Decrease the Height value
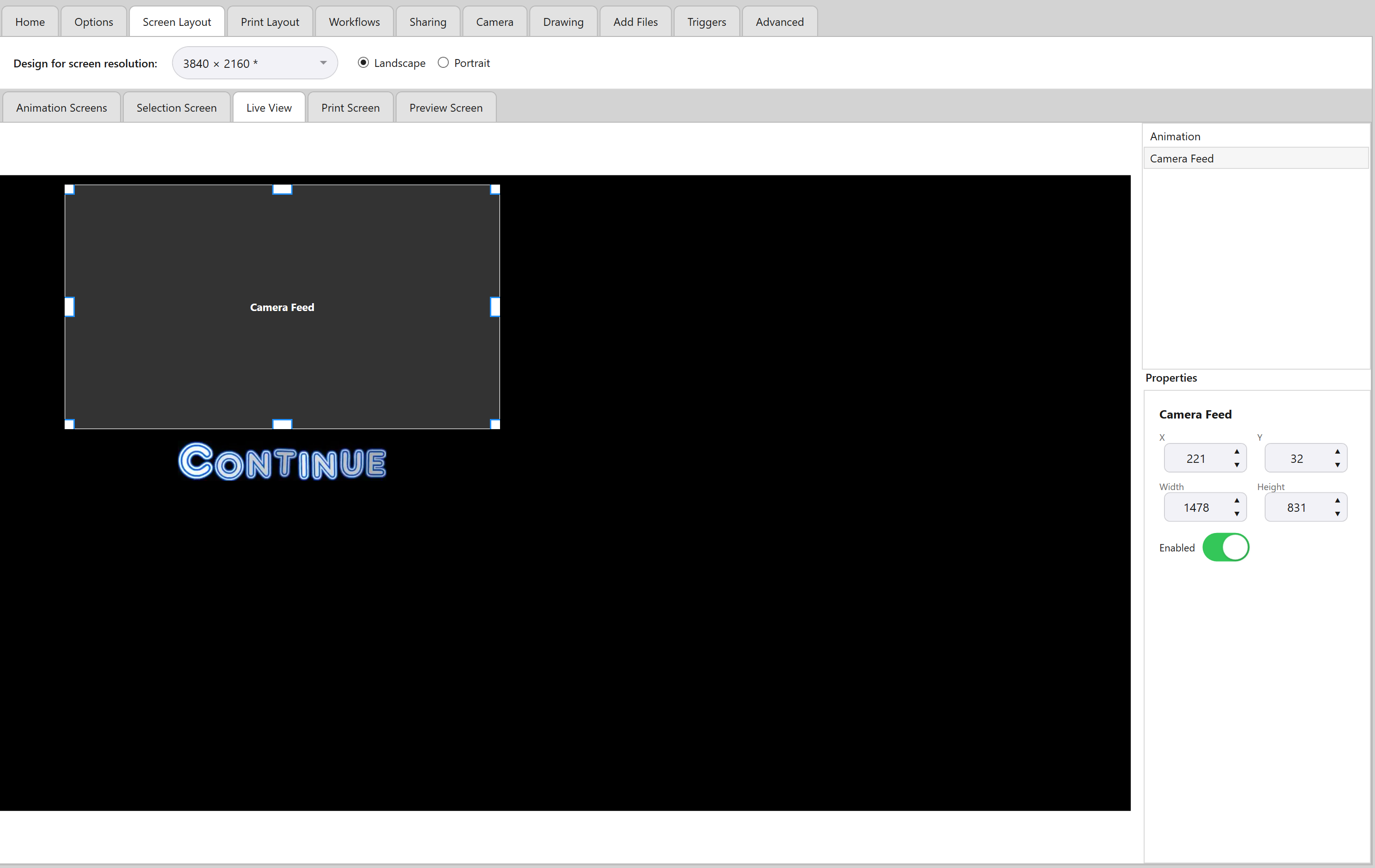This screenshot has width=1375, height=868. [x=1337, y=514]
